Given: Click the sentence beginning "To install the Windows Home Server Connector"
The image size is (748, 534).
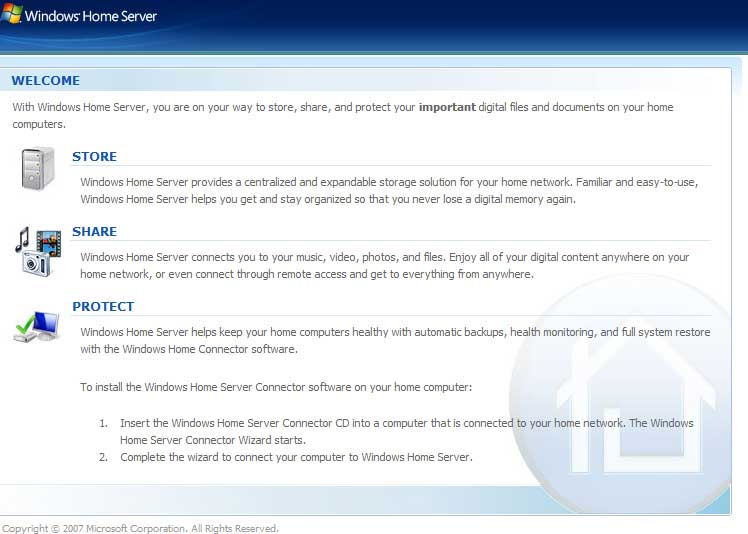Looking at the screenshot, I should 276,387.
